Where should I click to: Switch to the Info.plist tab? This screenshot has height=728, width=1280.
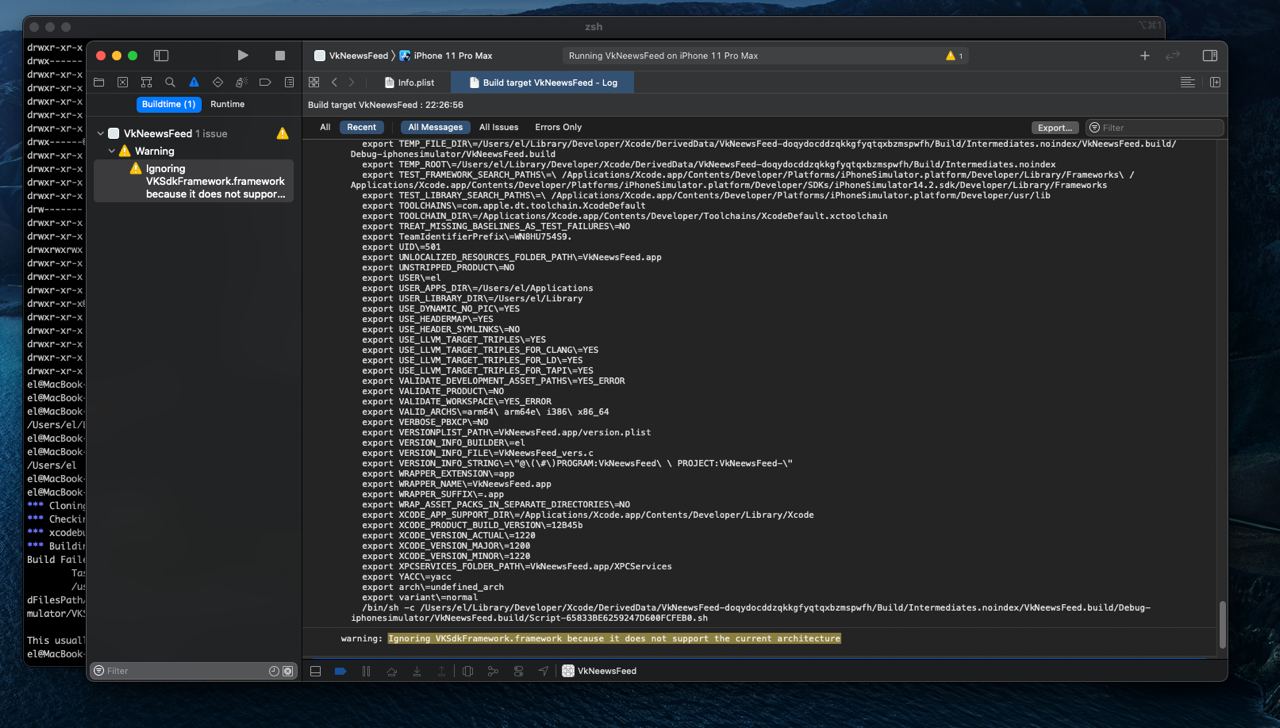(409, 82)
